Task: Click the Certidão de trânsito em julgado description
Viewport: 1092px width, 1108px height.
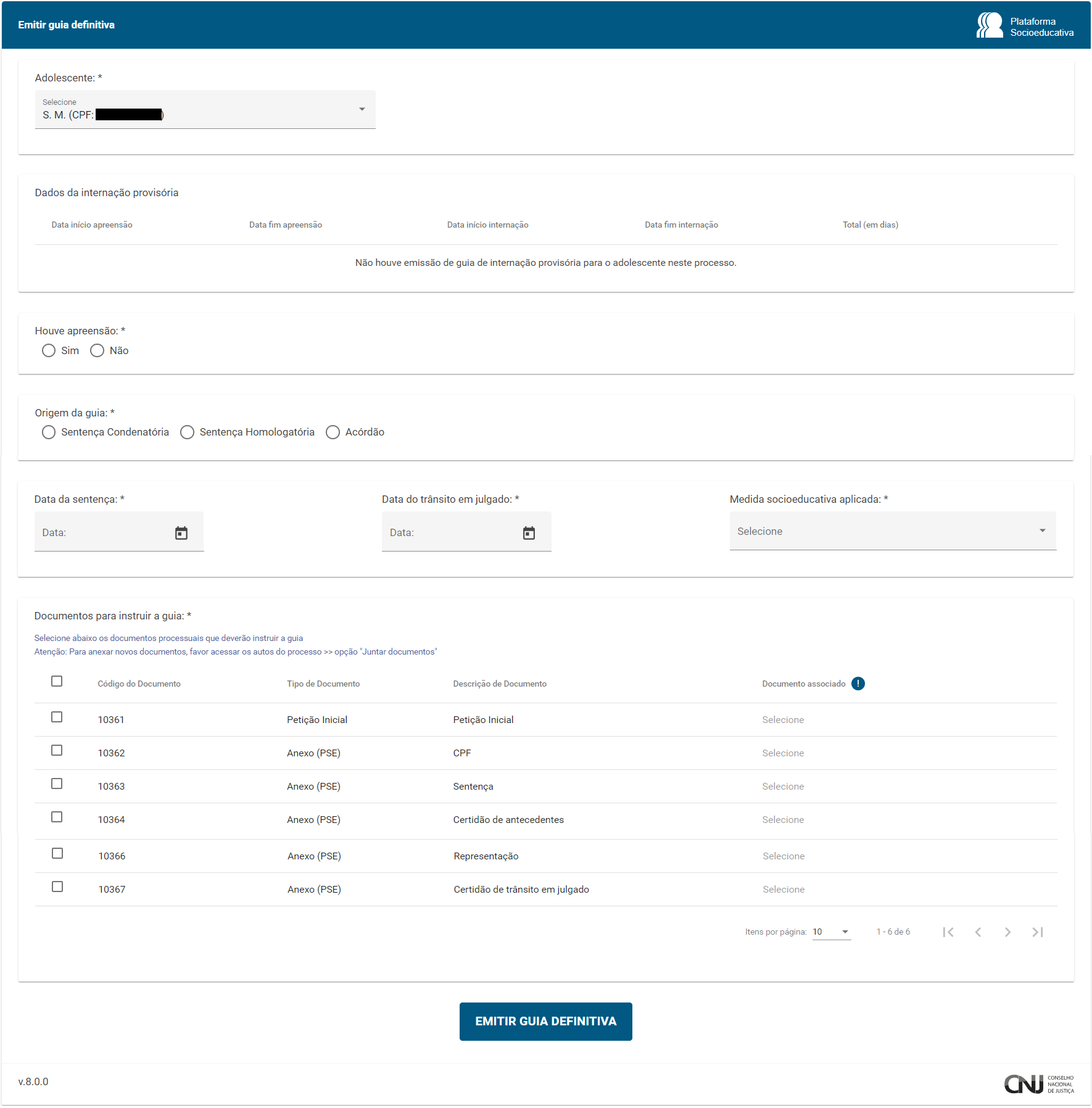Action: point(521,890)
